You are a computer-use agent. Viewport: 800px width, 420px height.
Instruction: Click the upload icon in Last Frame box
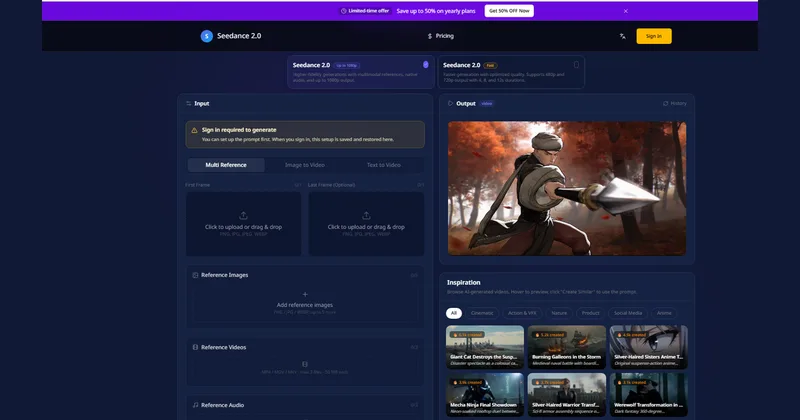point(366,215)
